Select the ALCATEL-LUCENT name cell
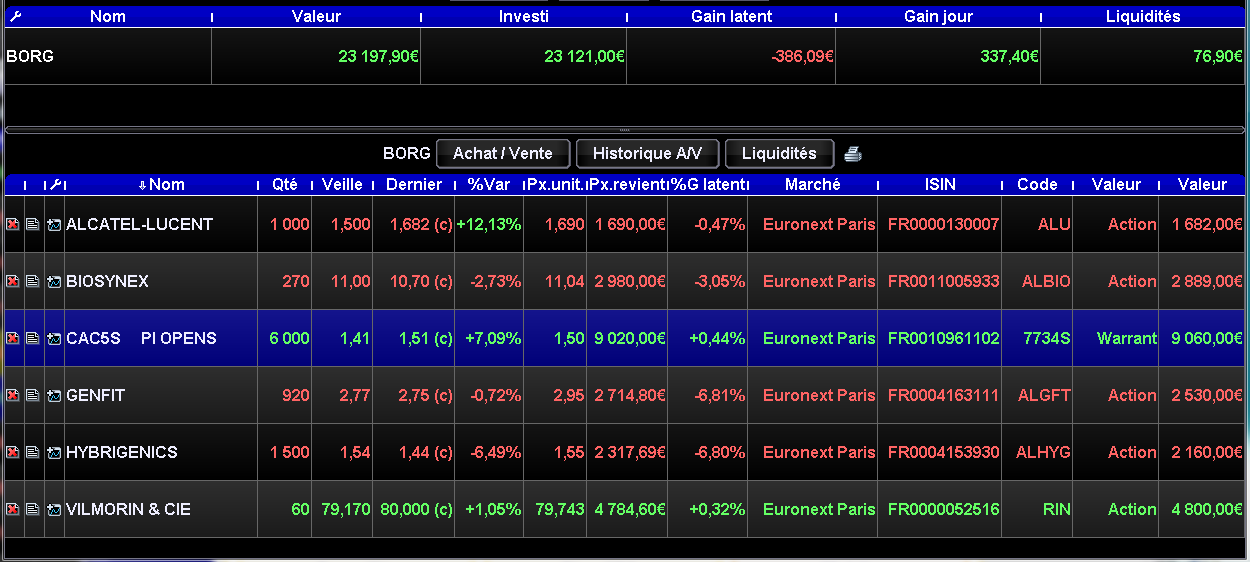Image resolution: width=1250 pixels, height=562 pixels. (x=161, y=225)
